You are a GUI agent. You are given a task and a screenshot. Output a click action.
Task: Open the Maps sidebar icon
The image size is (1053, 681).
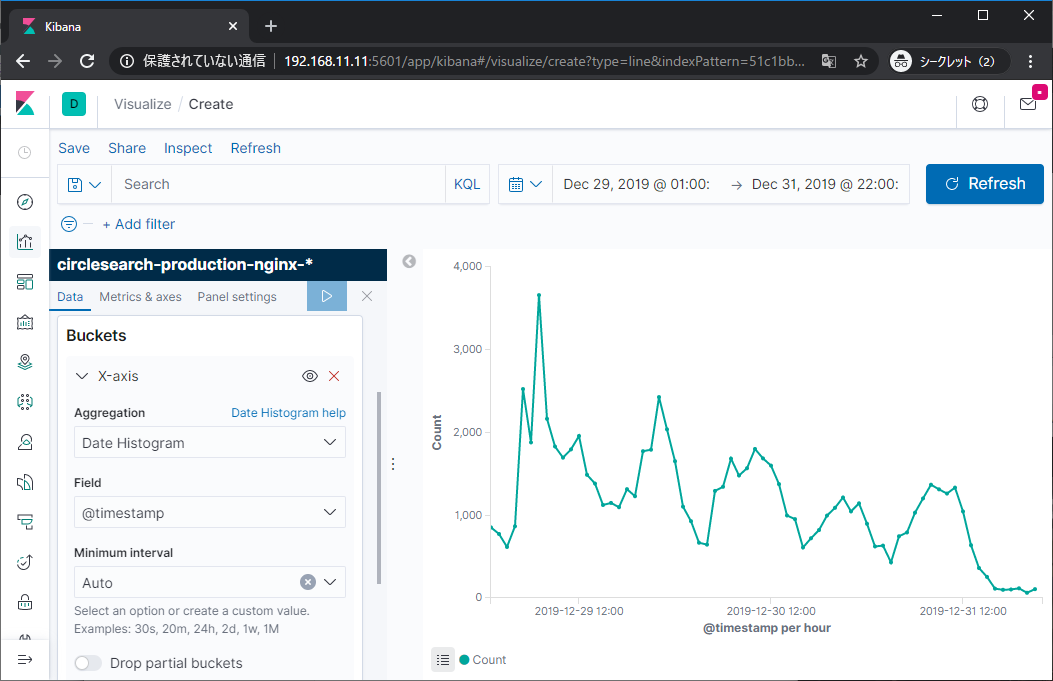point(25,362)
